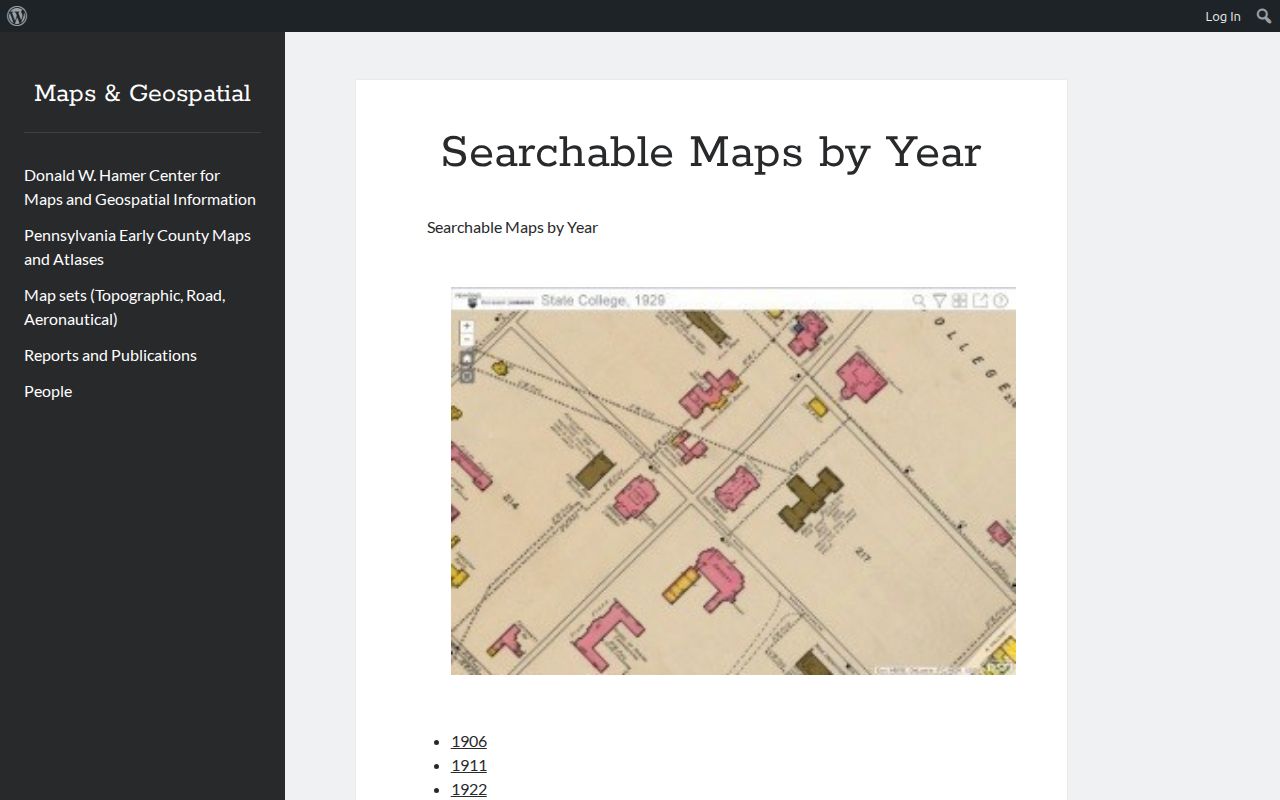Open Donald W. Hamer Center menu item
The width and height of the screenshot is (1280, 800).
[140, 187]
